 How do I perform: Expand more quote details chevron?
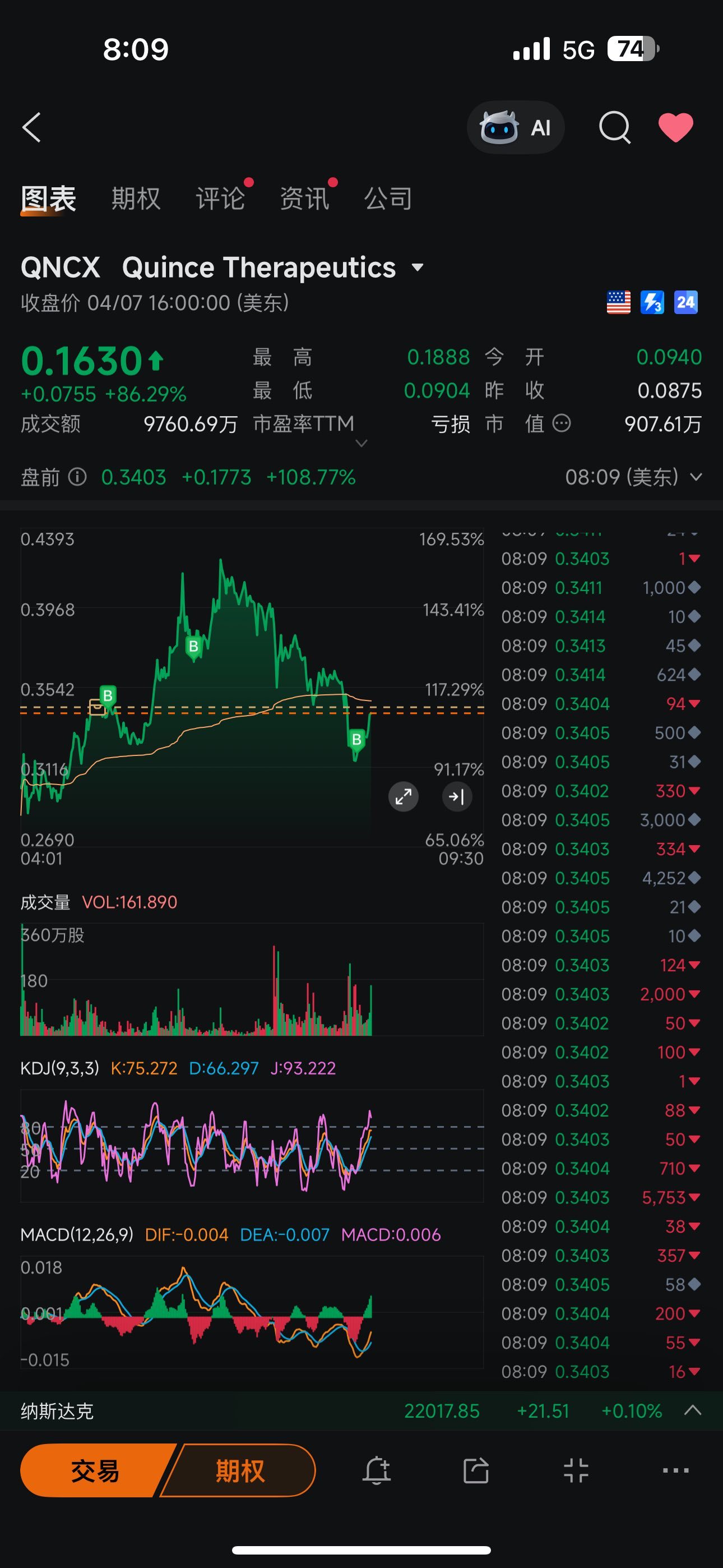point(361,443)
